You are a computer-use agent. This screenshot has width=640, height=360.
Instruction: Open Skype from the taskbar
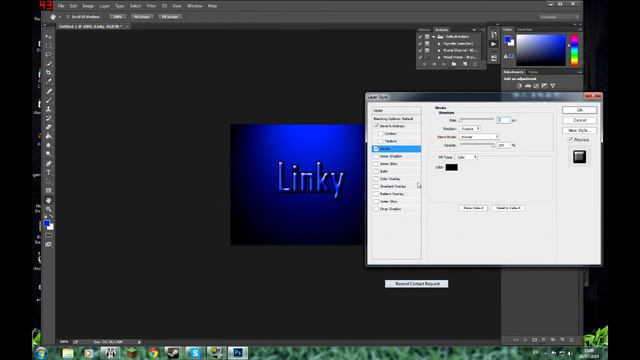coord(195,353)
